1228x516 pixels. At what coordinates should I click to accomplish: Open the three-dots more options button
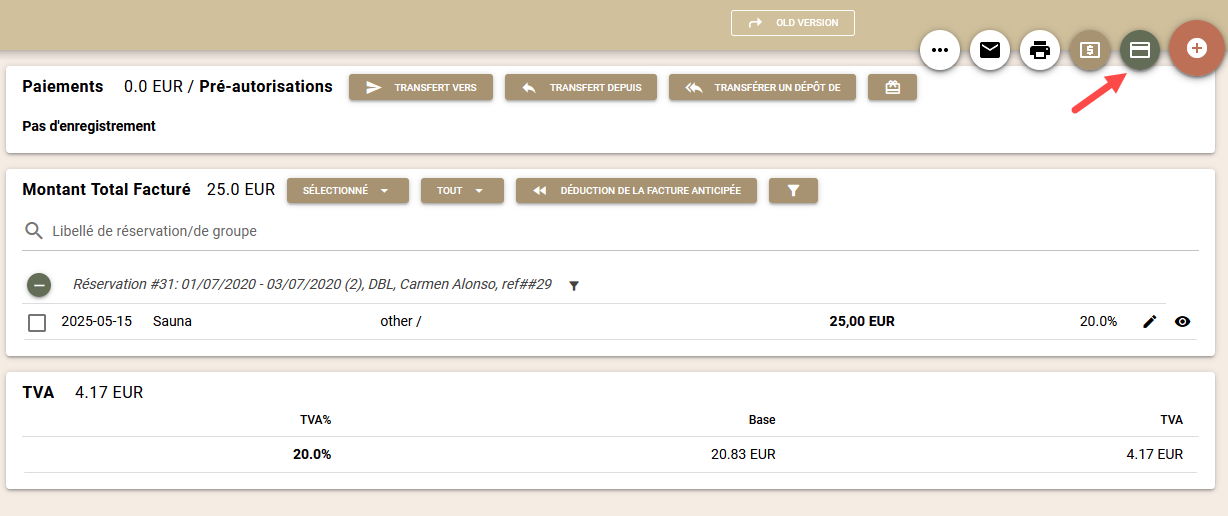(939, 49)
